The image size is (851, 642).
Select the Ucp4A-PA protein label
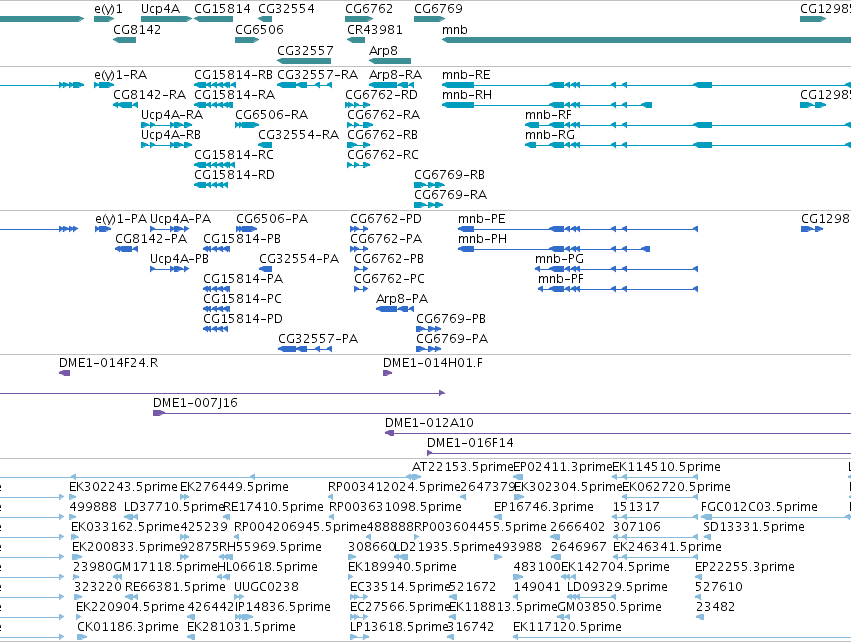[x=181, y=219]
